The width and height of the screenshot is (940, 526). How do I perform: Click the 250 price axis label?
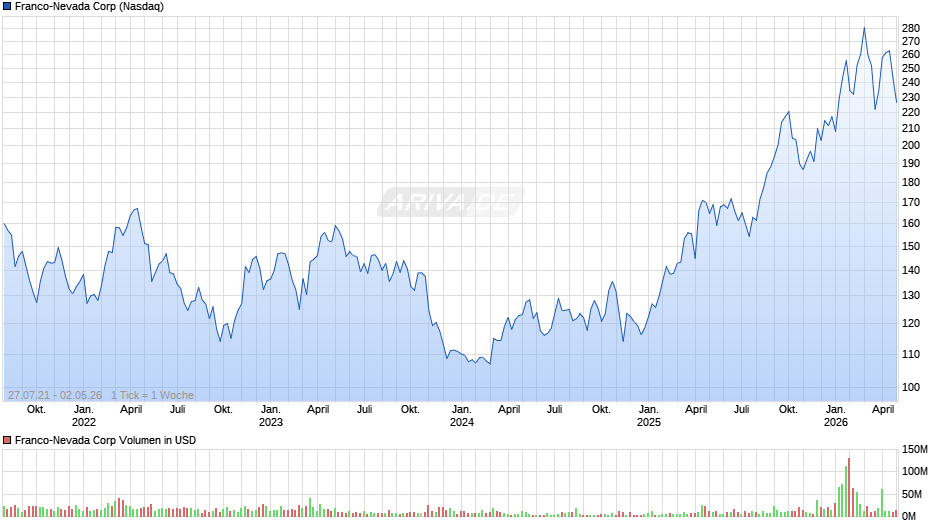911,68
